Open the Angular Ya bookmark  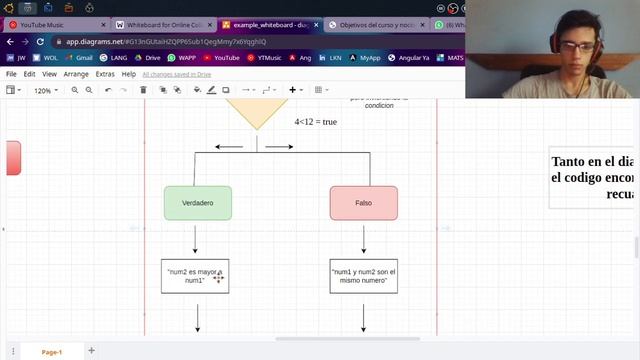coord(409,58)
